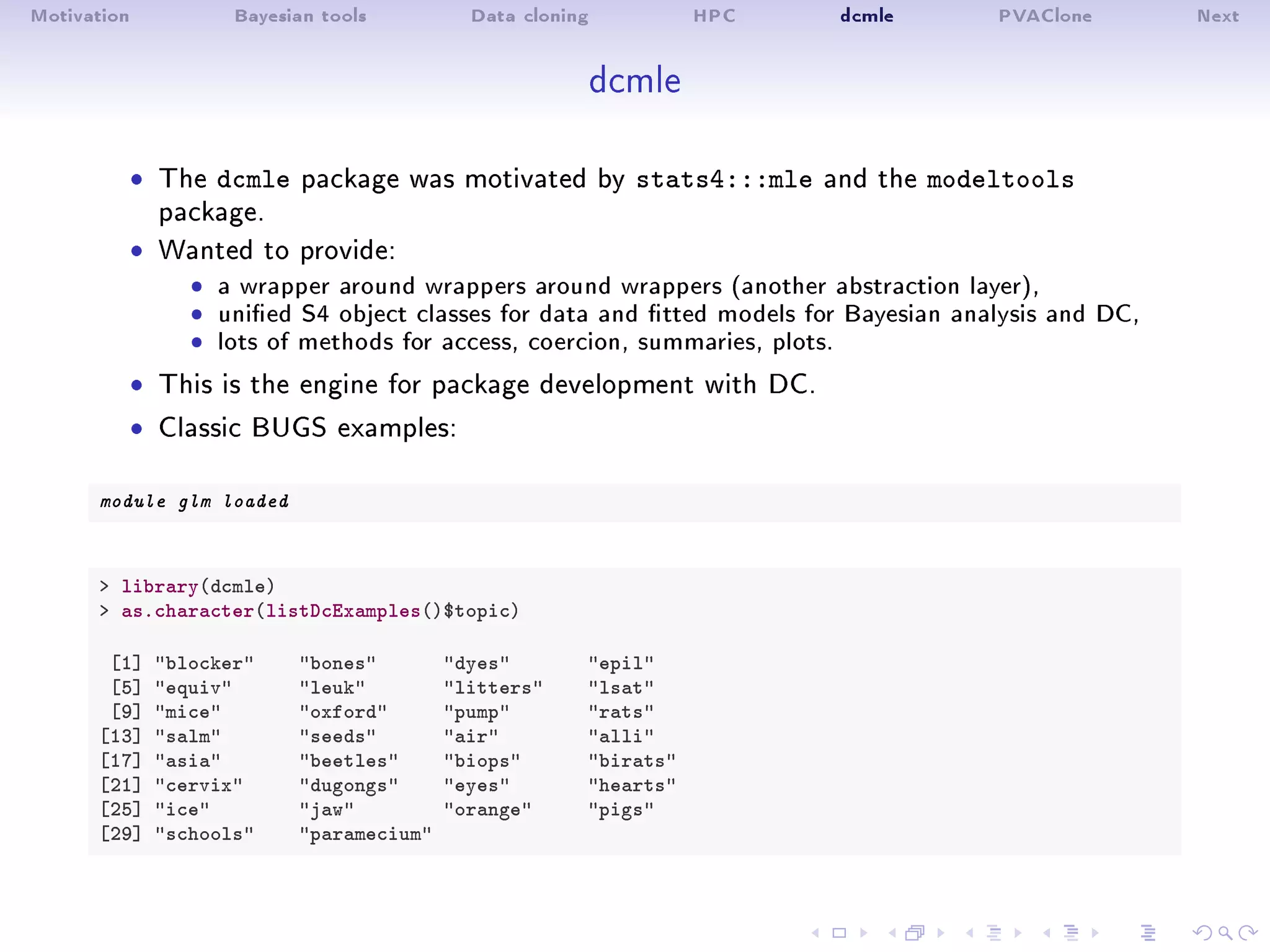Open the Motivation section
Image resolution: width=1270 pixels, height=952 pixels.
(x=80, y=16)
